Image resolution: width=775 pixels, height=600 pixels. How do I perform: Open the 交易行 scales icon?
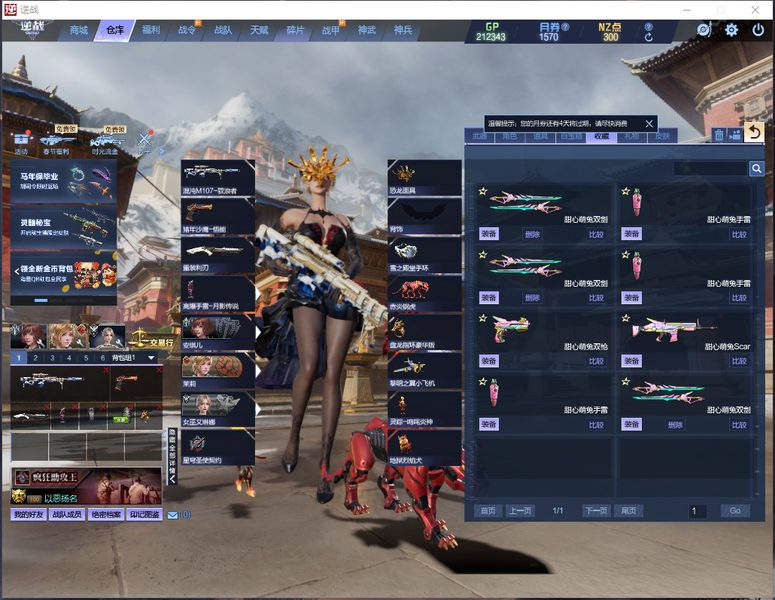pos(152,338)
